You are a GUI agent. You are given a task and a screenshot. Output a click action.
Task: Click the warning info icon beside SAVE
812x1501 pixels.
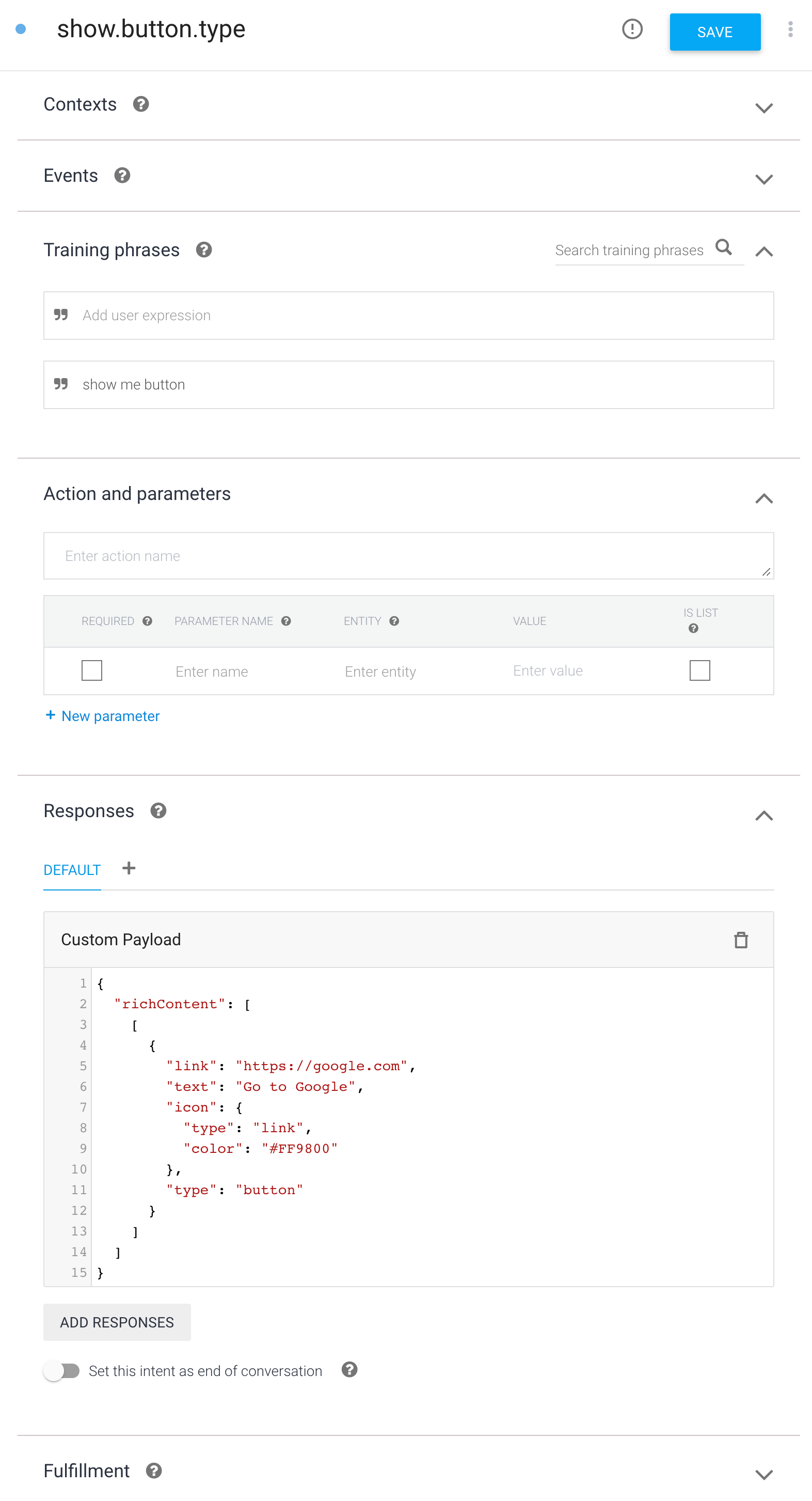click(x=632, y=29)
